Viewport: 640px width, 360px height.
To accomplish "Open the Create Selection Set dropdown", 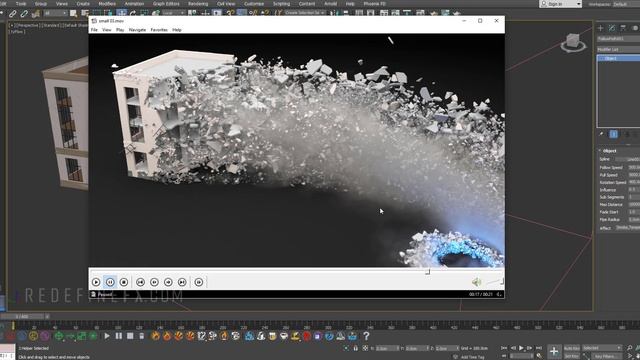I will point(305,13).
